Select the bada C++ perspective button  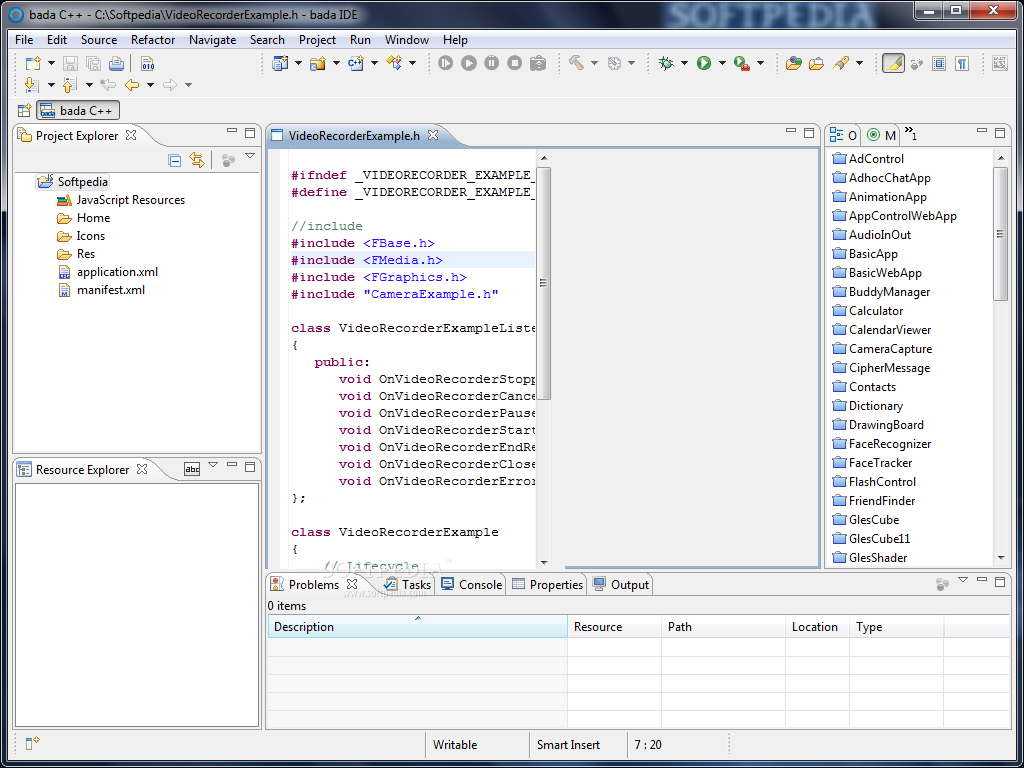78,111
